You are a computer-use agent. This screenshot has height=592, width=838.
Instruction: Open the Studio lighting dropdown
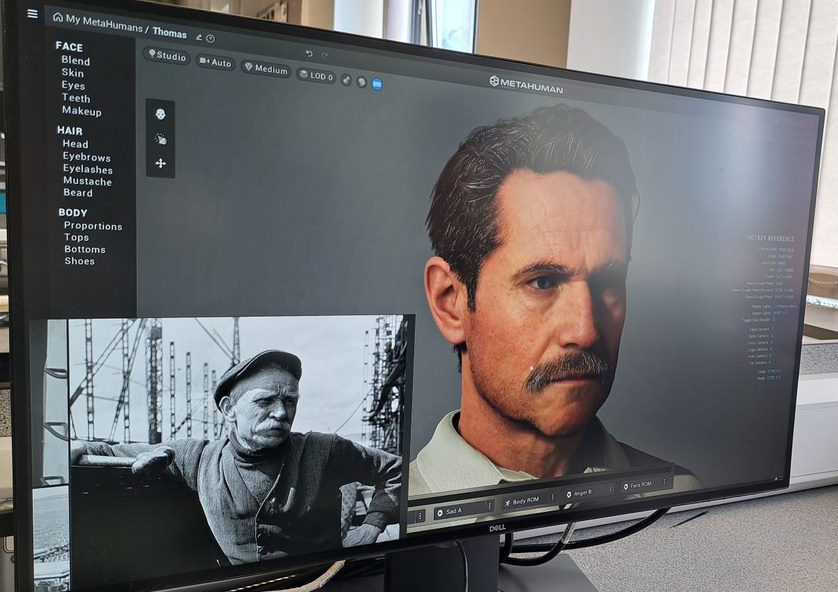click(x=167, y=56)
